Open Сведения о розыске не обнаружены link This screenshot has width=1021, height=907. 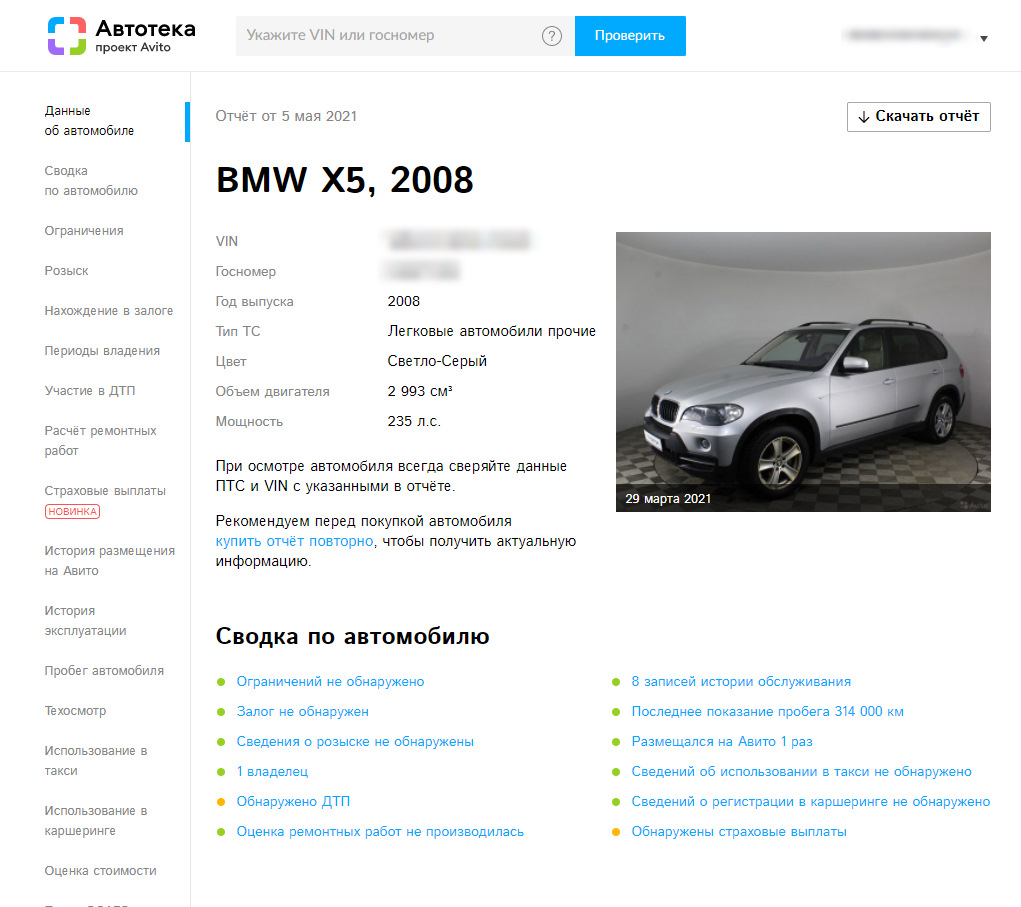[355, 742]
